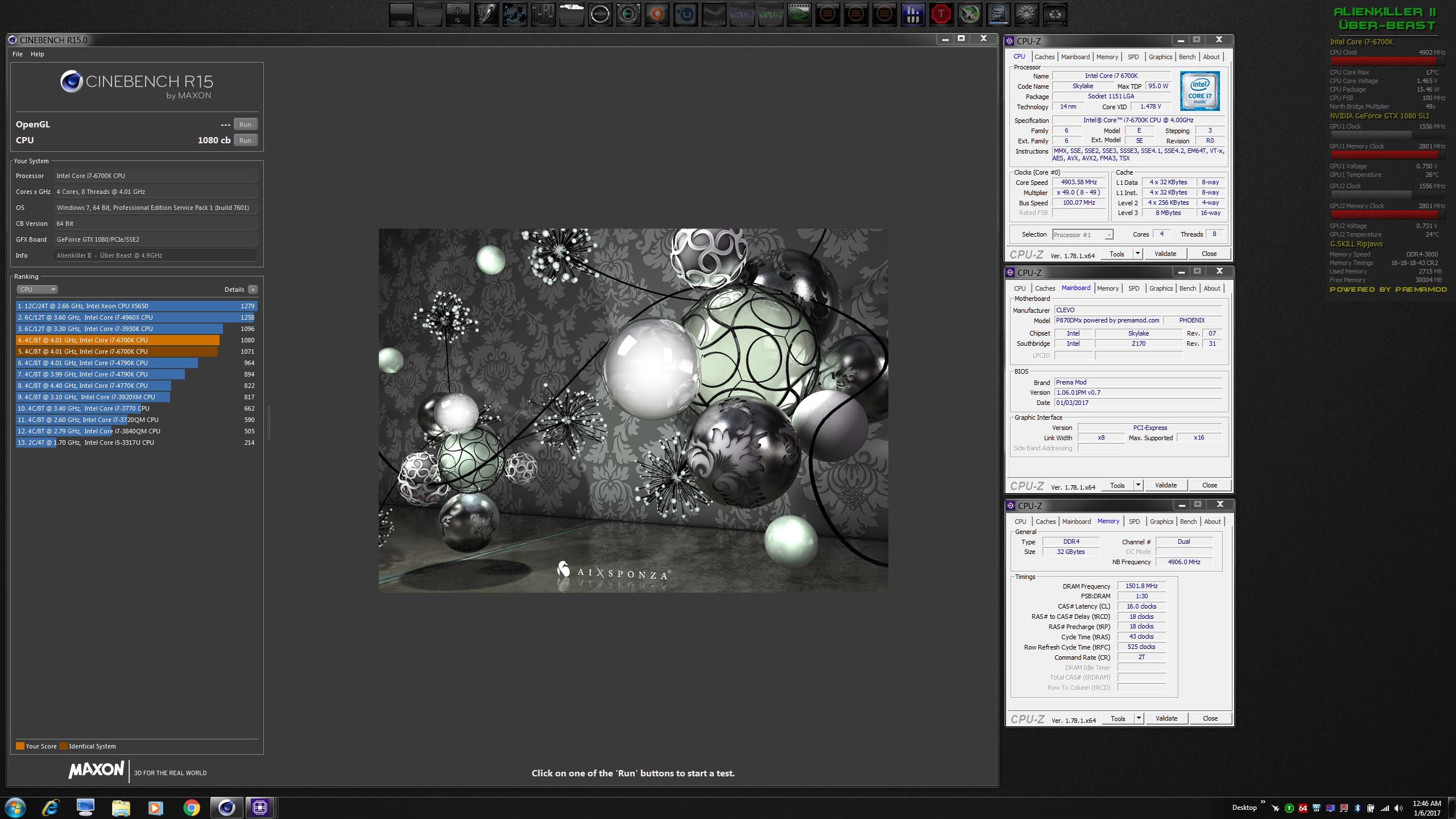Open Internet Explorer from the taskbar

51,807
